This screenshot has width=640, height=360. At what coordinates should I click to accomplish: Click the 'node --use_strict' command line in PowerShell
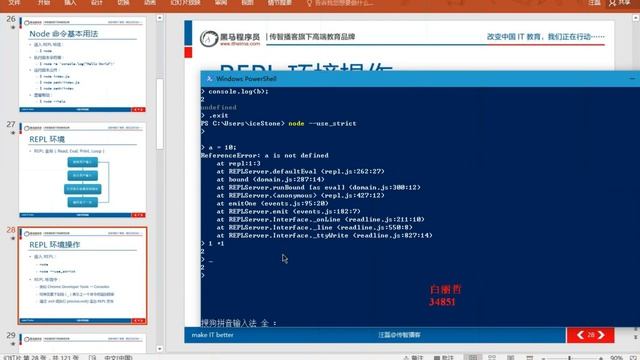click(x=278, y=123)
